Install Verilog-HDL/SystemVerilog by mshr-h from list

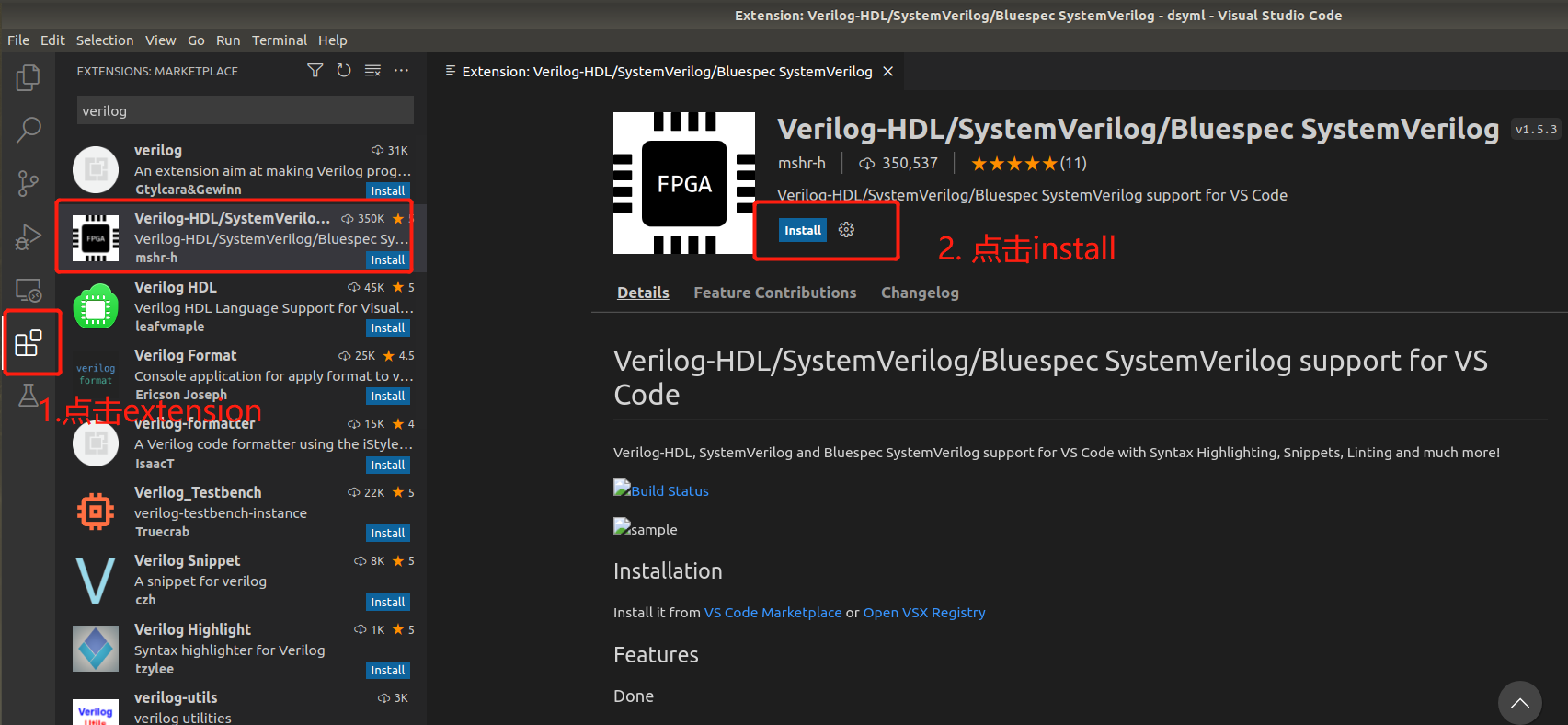pyautogui.click(x=387, y=259)
